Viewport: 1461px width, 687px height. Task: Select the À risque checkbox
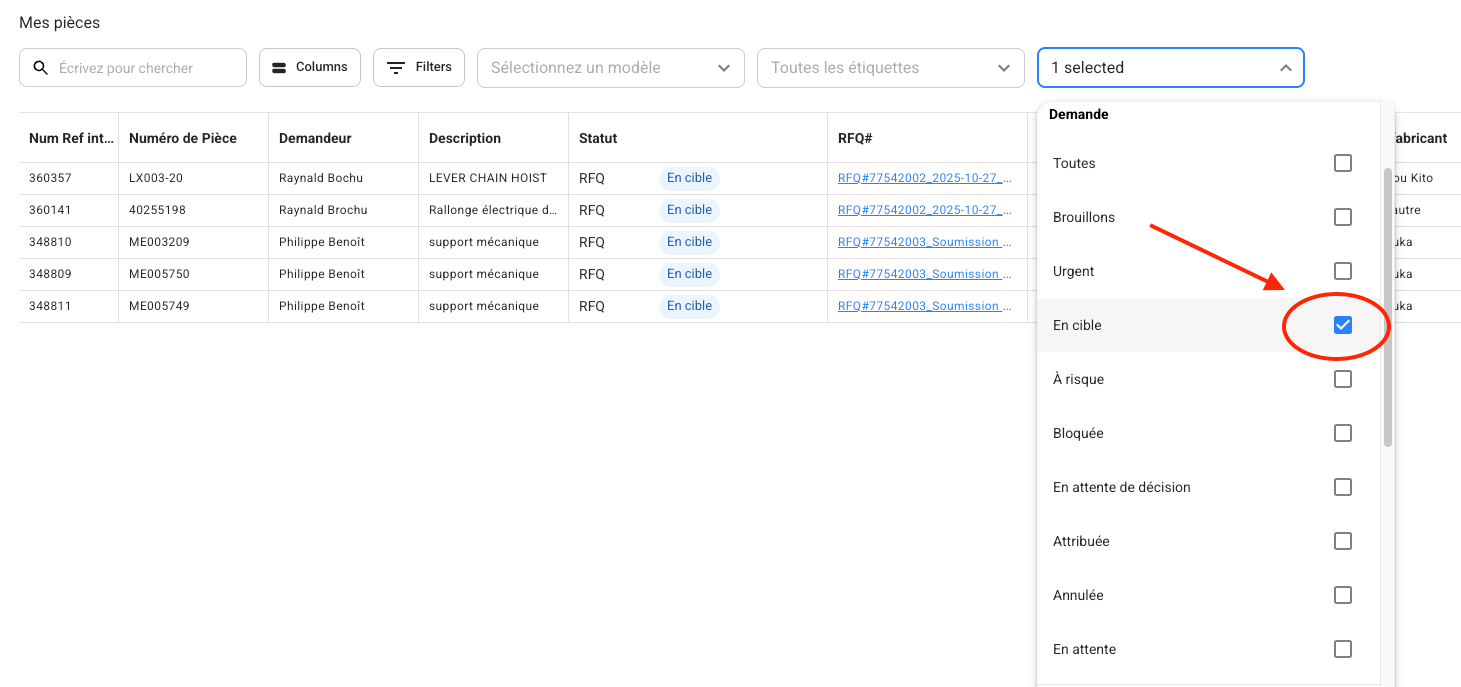pyautogui.click(x=1342, y=379)
